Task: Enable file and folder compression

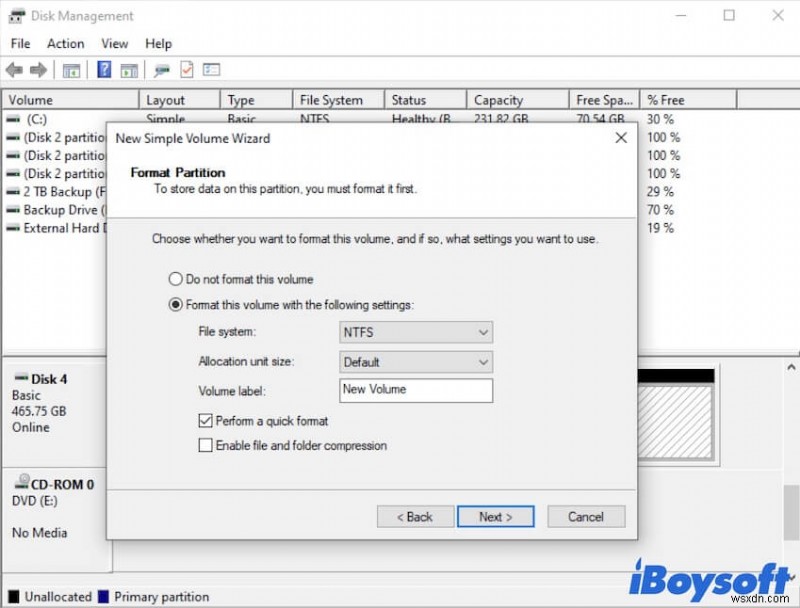Action: tap(205, 445)
